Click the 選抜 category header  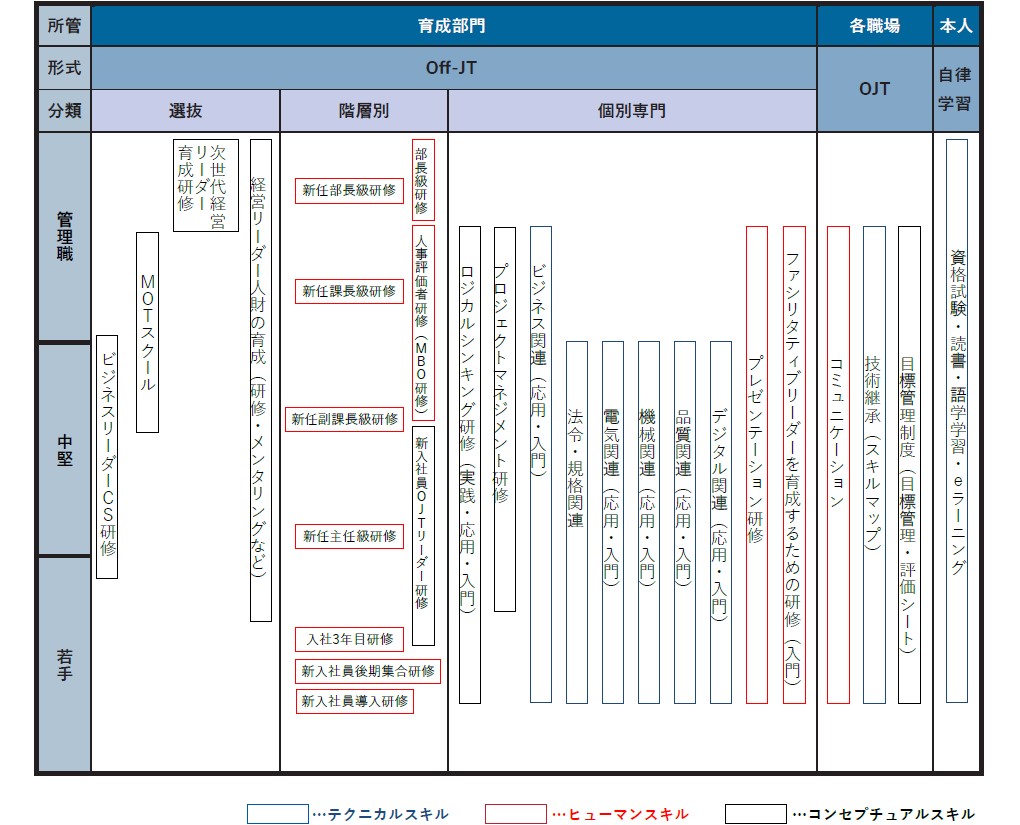click(185, 111)
